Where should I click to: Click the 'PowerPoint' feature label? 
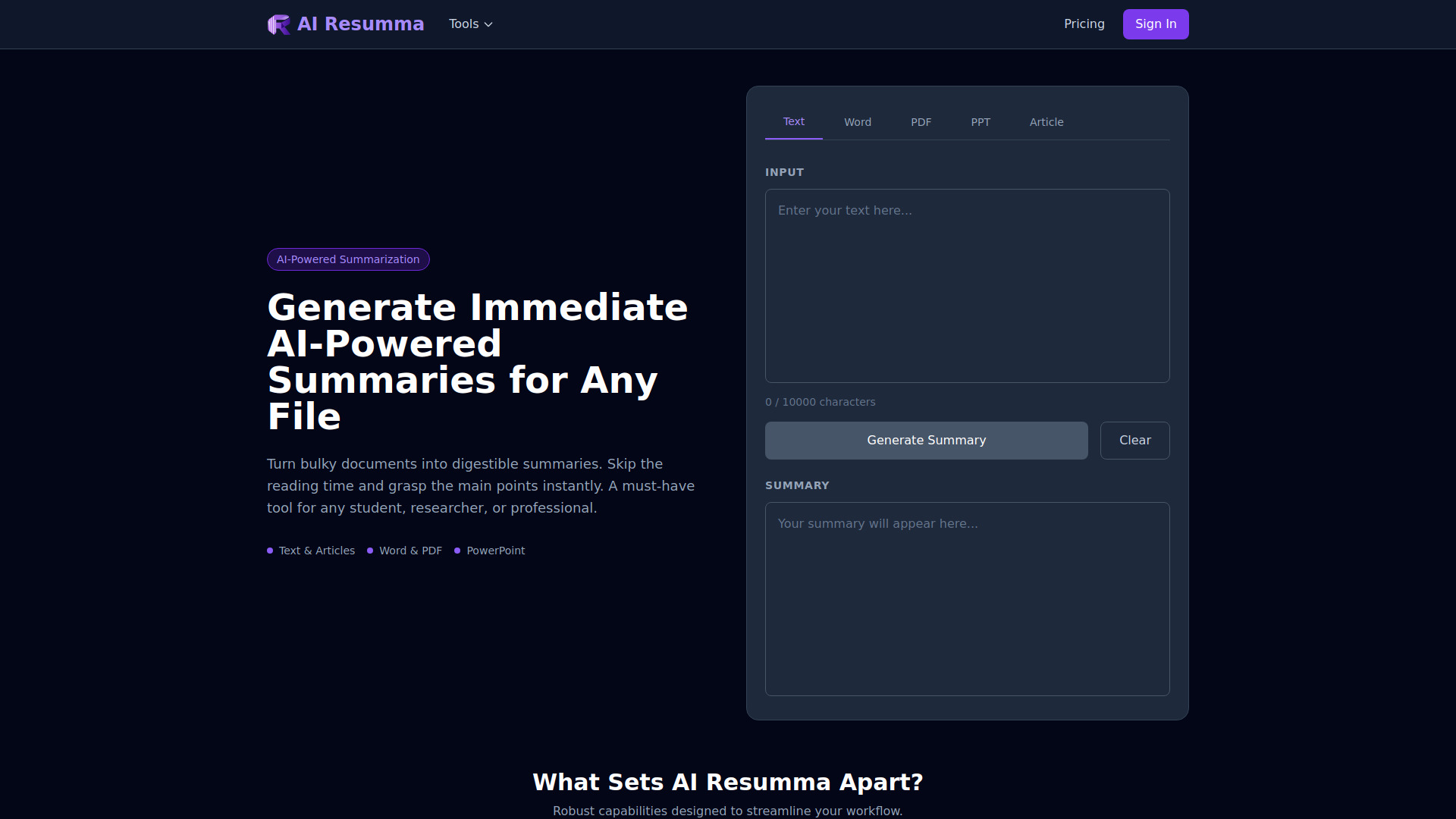(495, 551)
